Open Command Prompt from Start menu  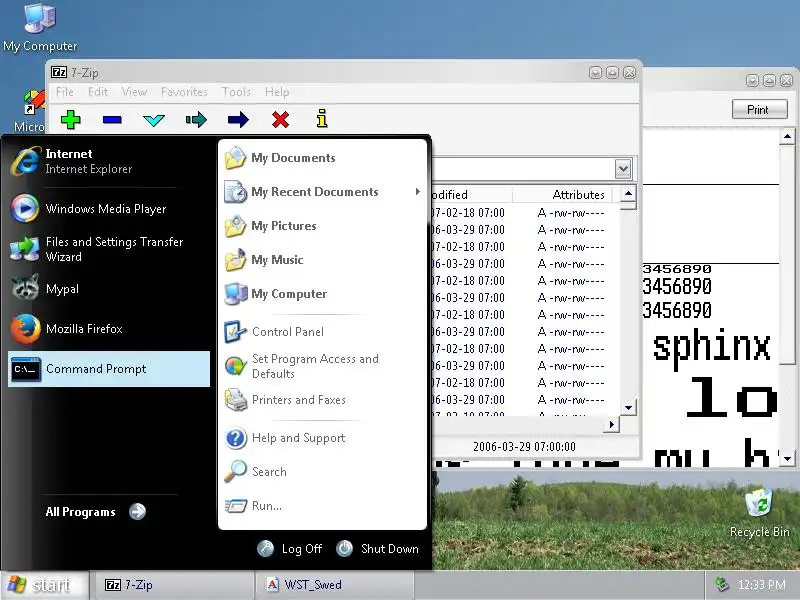coord(109,368)
